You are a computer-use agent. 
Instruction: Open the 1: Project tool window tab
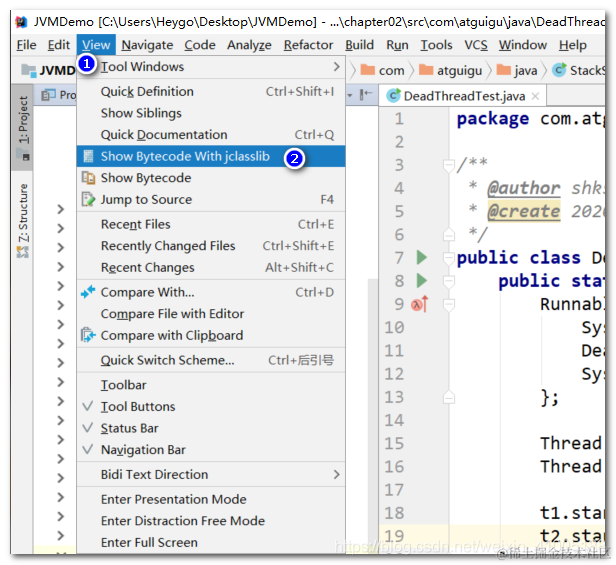pyautogui.click(x=22, y=127)
